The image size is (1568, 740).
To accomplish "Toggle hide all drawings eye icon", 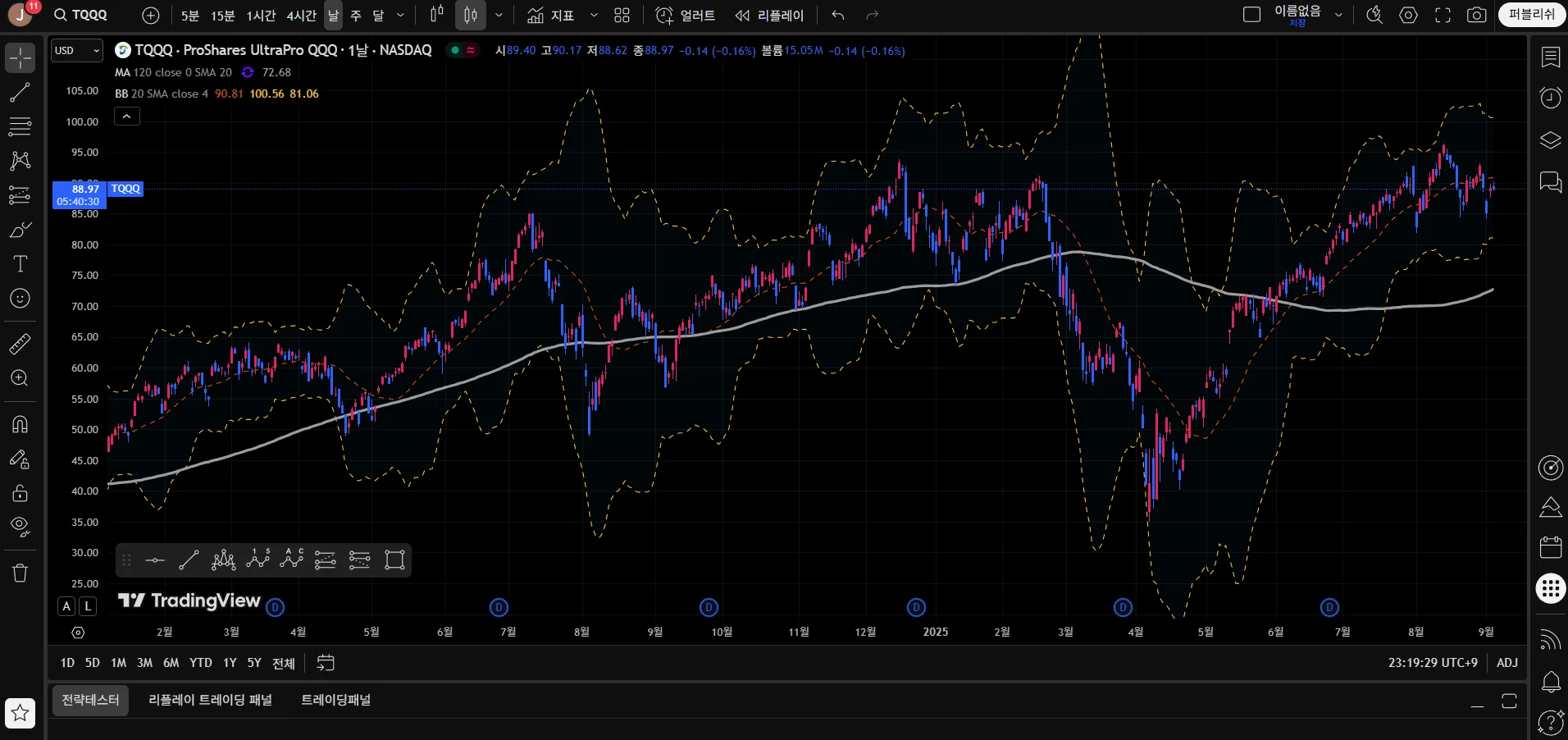I will [20, 527].
